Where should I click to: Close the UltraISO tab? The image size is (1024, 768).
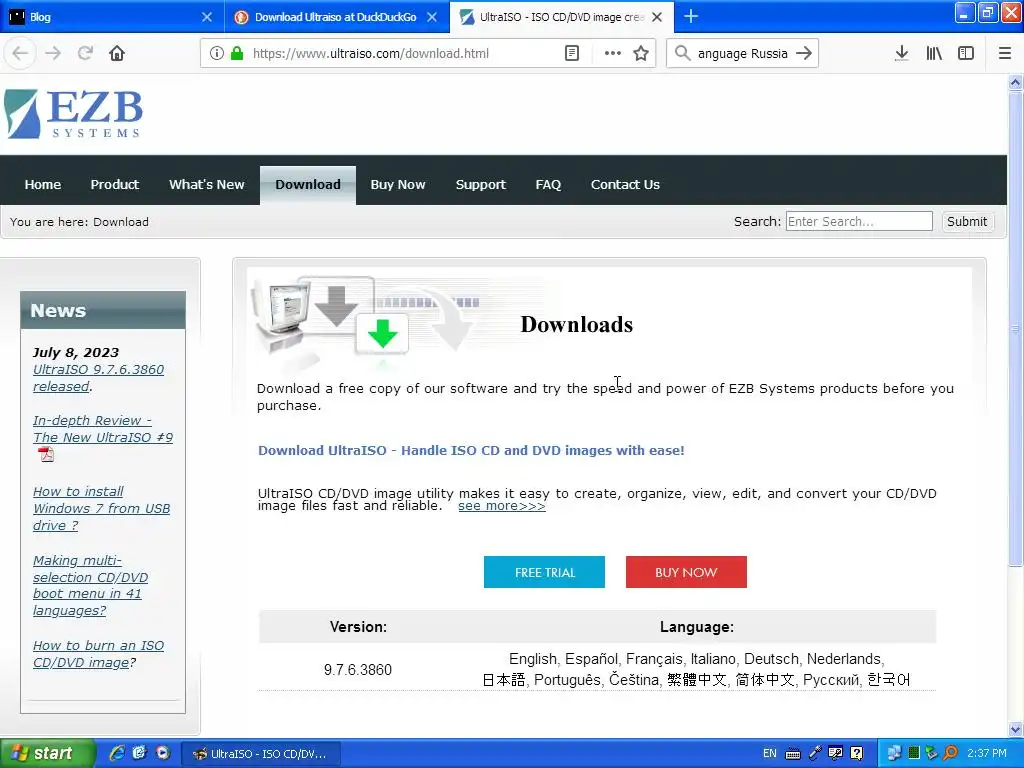[x=657, y=17]
